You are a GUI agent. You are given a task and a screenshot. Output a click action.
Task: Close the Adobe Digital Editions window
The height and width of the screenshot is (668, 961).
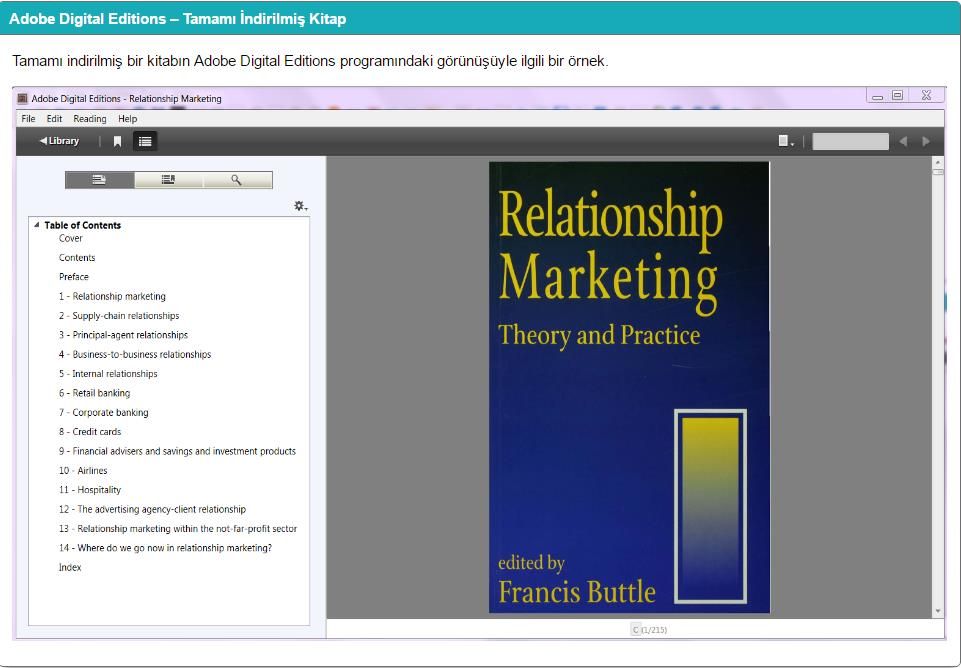(927, 96)
